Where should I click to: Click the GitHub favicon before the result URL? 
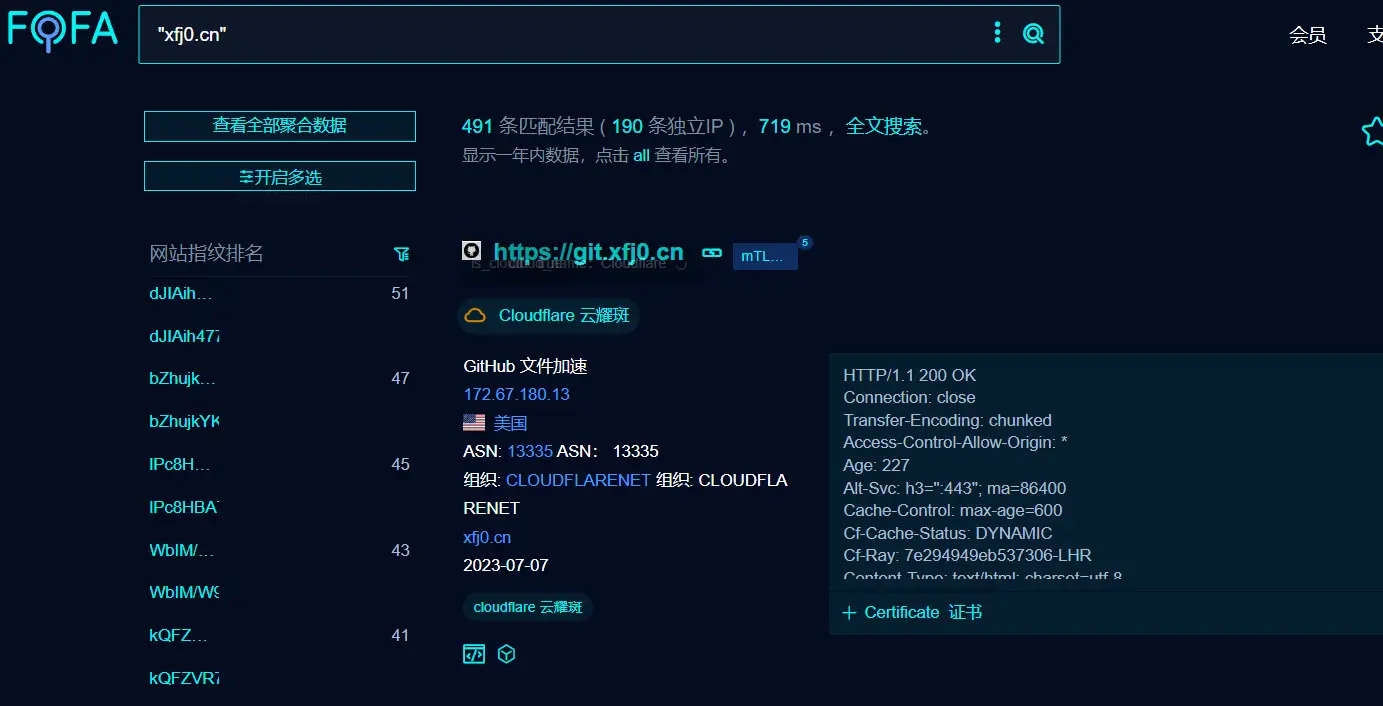[471, 251]
